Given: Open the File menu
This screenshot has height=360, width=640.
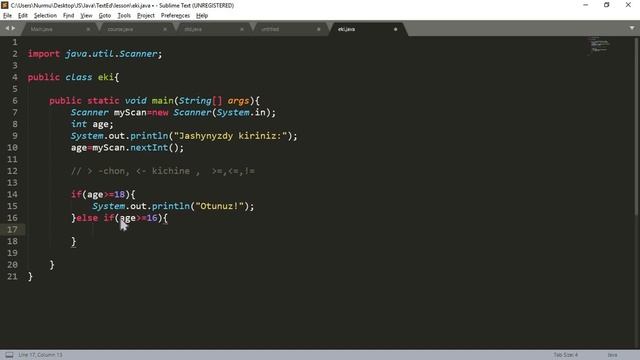Looking at the screenshot, I should tap(7, 16).
